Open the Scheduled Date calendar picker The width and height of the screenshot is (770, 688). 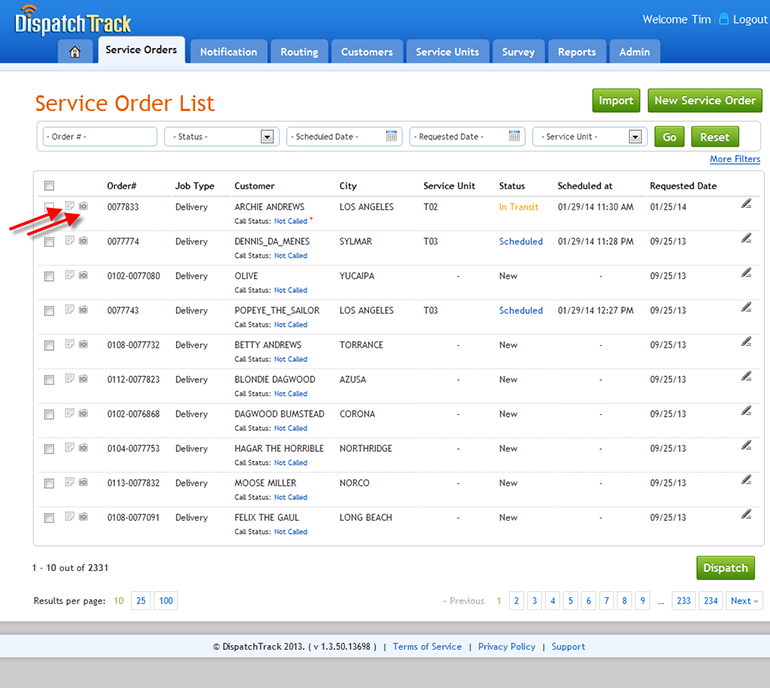392,137
